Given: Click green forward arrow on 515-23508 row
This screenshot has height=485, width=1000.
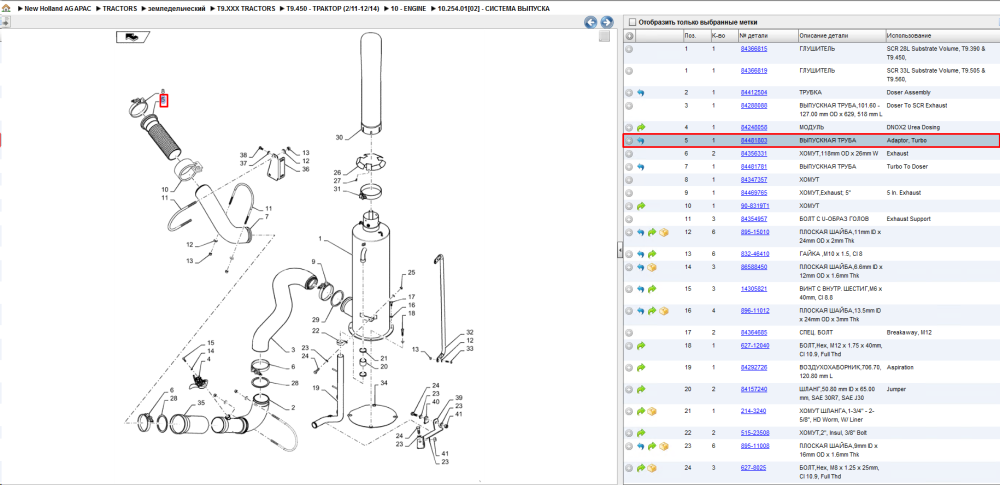Looking at the screenshot, I should pos(641,433).
